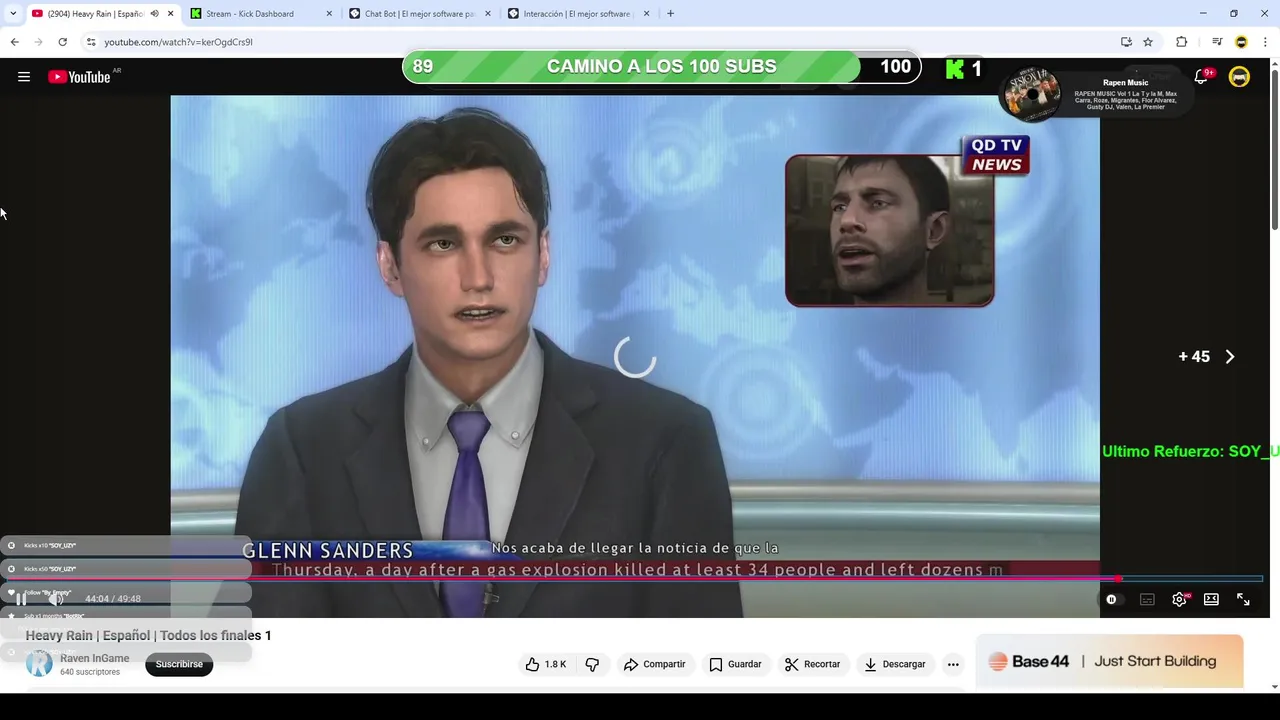Toggle subtitles captions button
The width and height of the screenshot is (1280, 720).
pos(1147,599)
